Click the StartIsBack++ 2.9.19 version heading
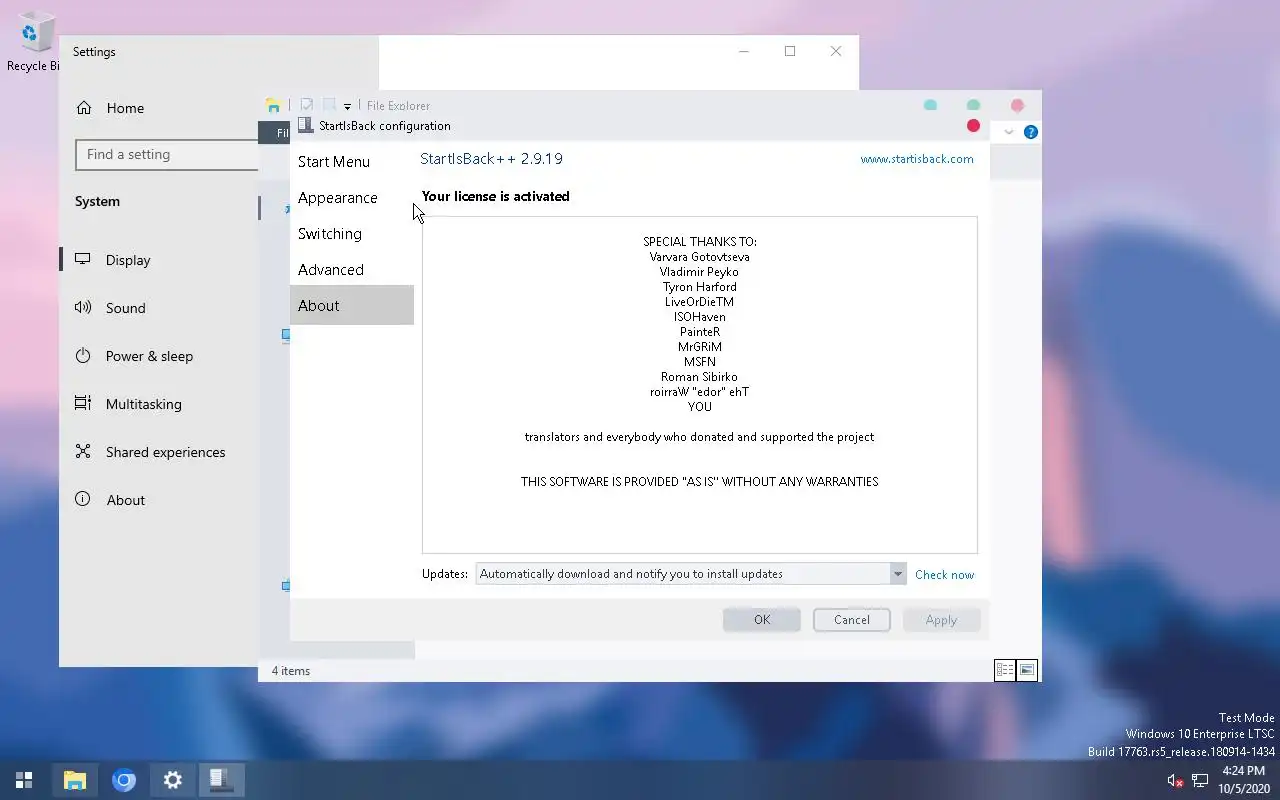The image size is (1280, 800). pyautogui.click(x=491, y=159)
